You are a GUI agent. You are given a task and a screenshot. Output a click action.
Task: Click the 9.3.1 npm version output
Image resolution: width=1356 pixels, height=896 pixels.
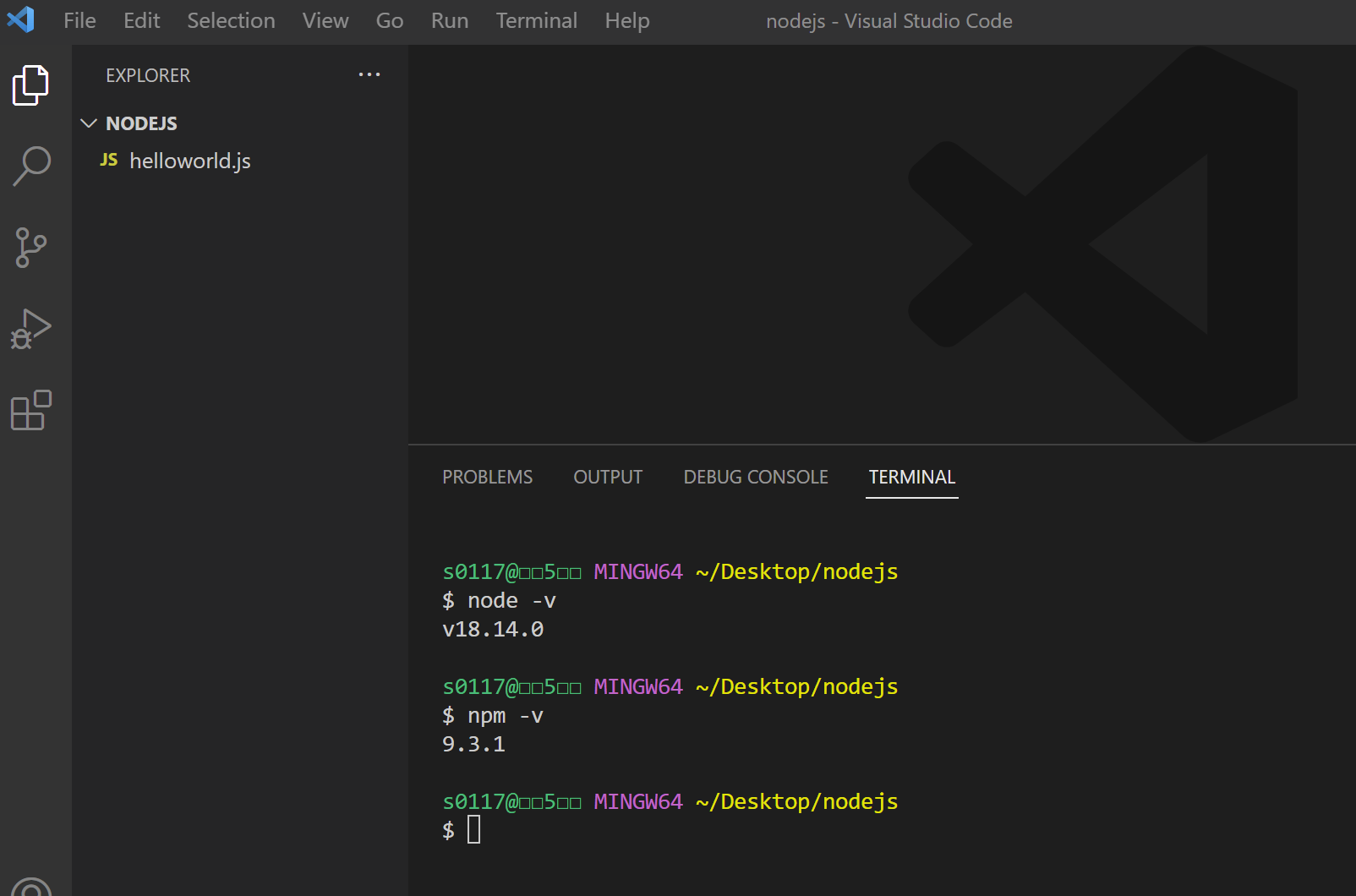(x=473, y=744)
